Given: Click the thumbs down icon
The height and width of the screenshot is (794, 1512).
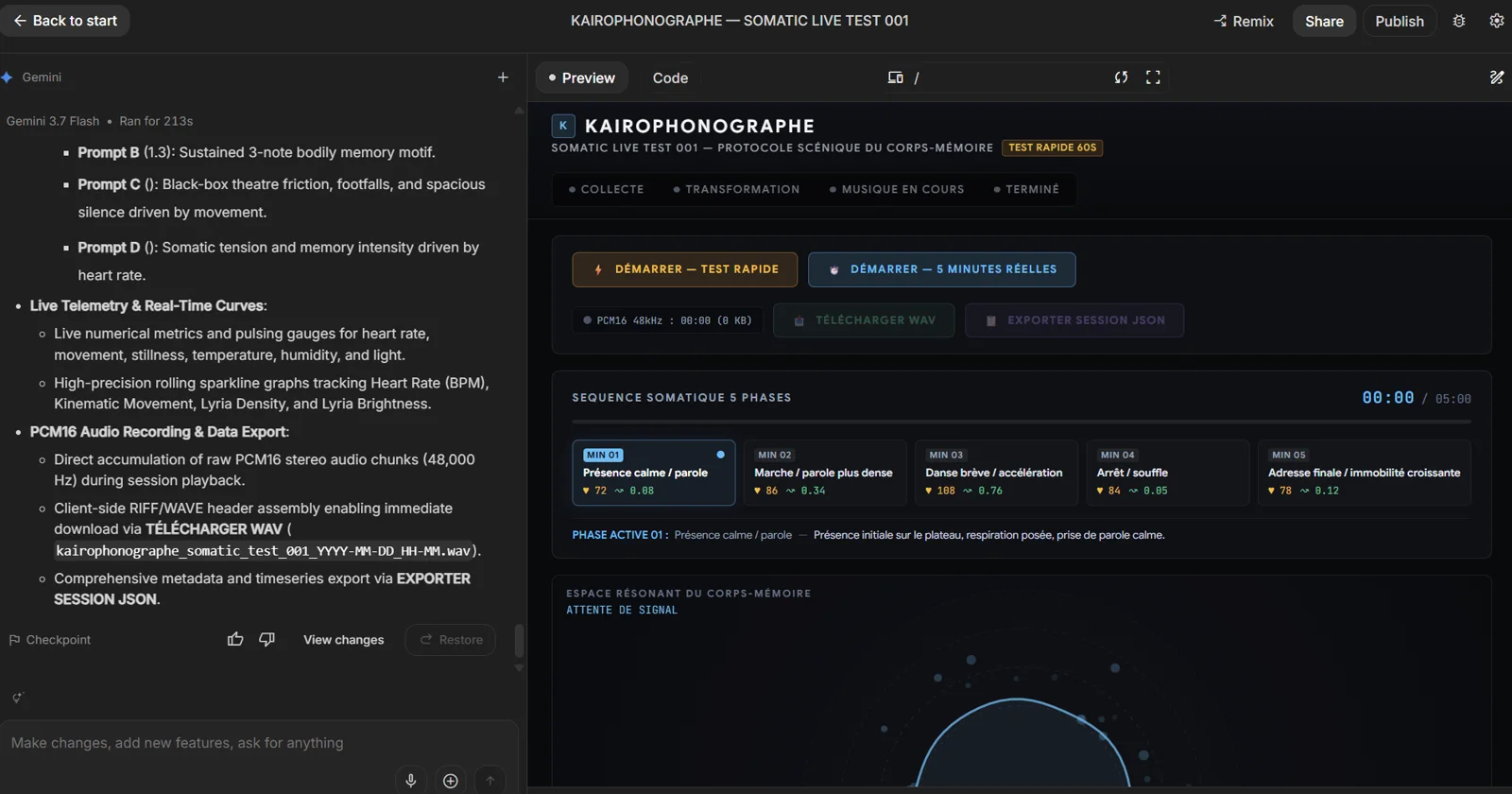Looking at the screenshot, I should [267, 640].
